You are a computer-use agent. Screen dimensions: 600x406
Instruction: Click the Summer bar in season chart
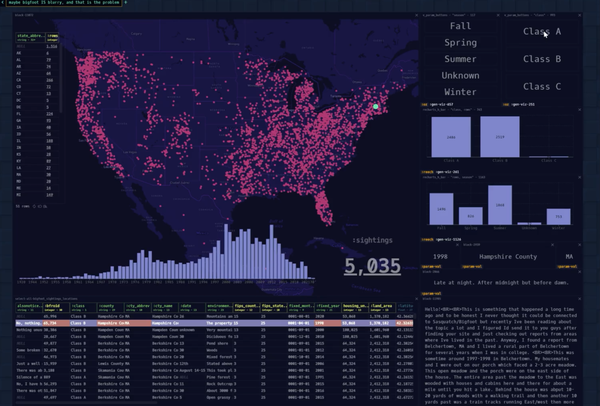coord(500,205)
